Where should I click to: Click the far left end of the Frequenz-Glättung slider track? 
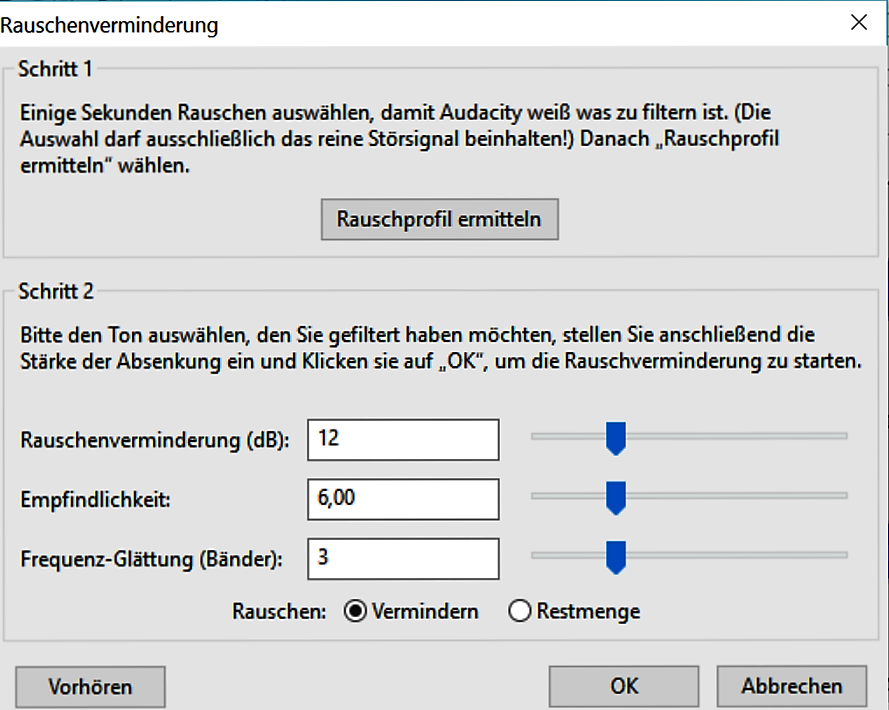click(535, 555)
